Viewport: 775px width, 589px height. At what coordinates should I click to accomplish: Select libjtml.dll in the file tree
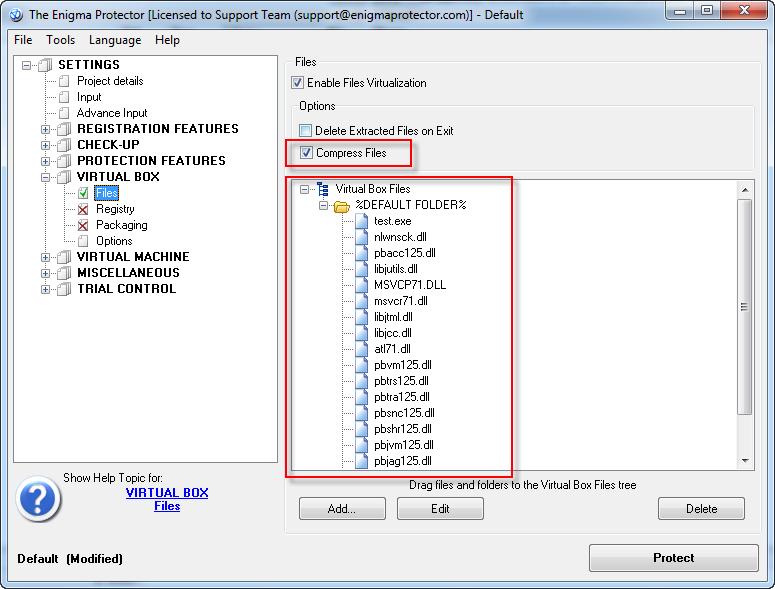(393, 317)
